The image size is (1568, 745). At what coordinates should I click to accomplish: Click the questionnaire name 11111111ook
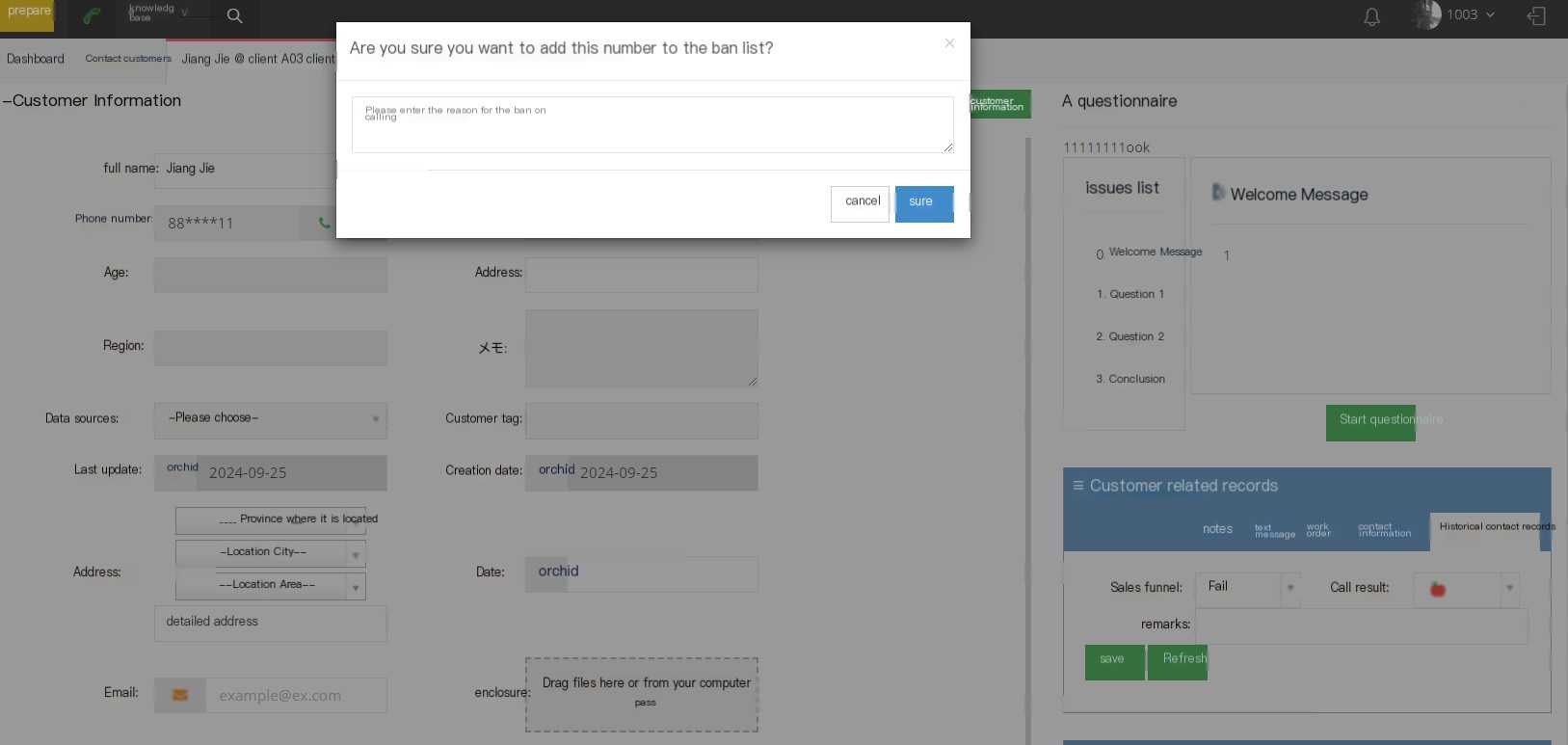click(1106, 147)
